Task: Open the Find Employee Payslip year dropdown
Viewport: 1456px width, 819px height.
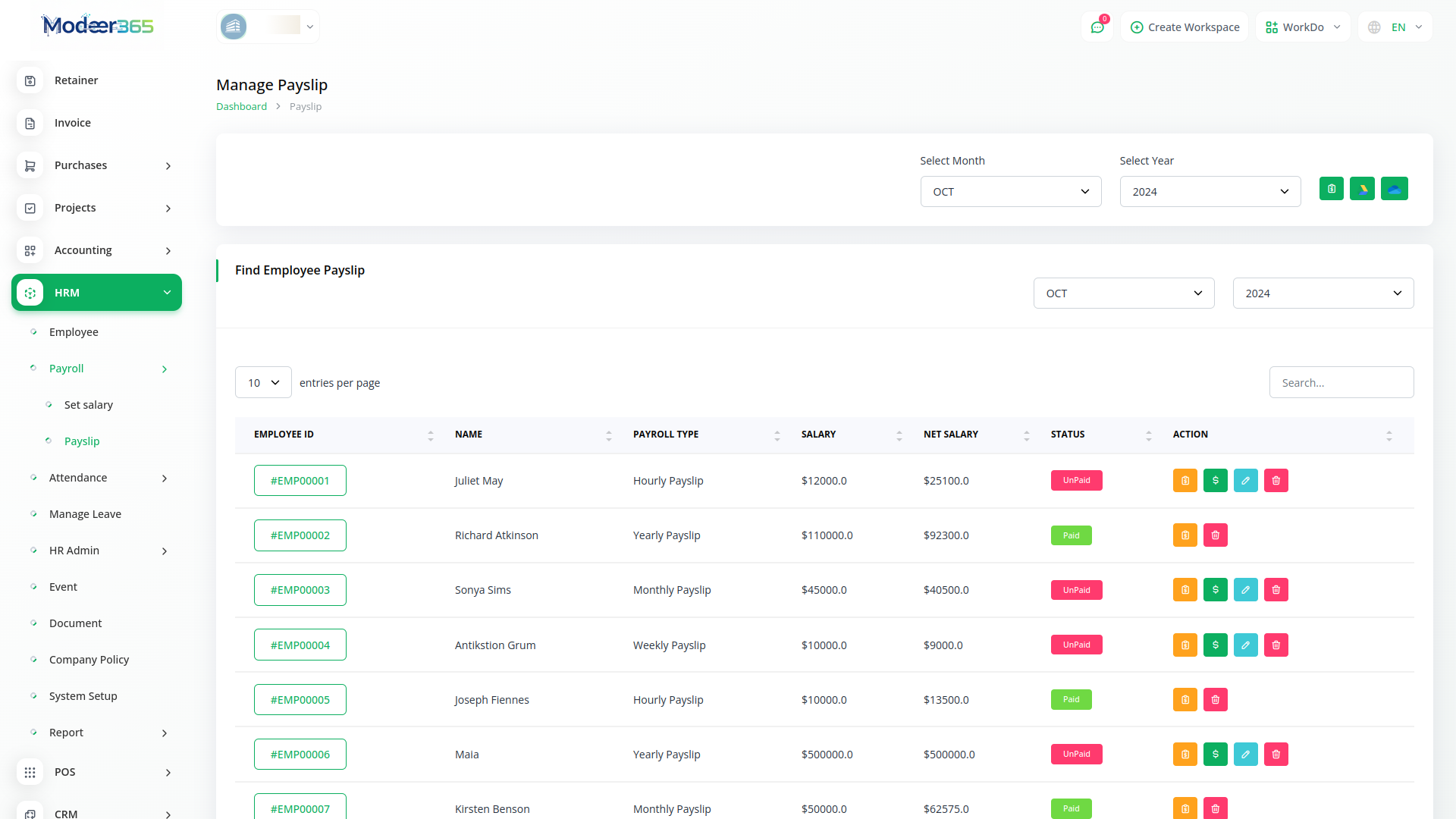Action: click(x=1323, y=293)
